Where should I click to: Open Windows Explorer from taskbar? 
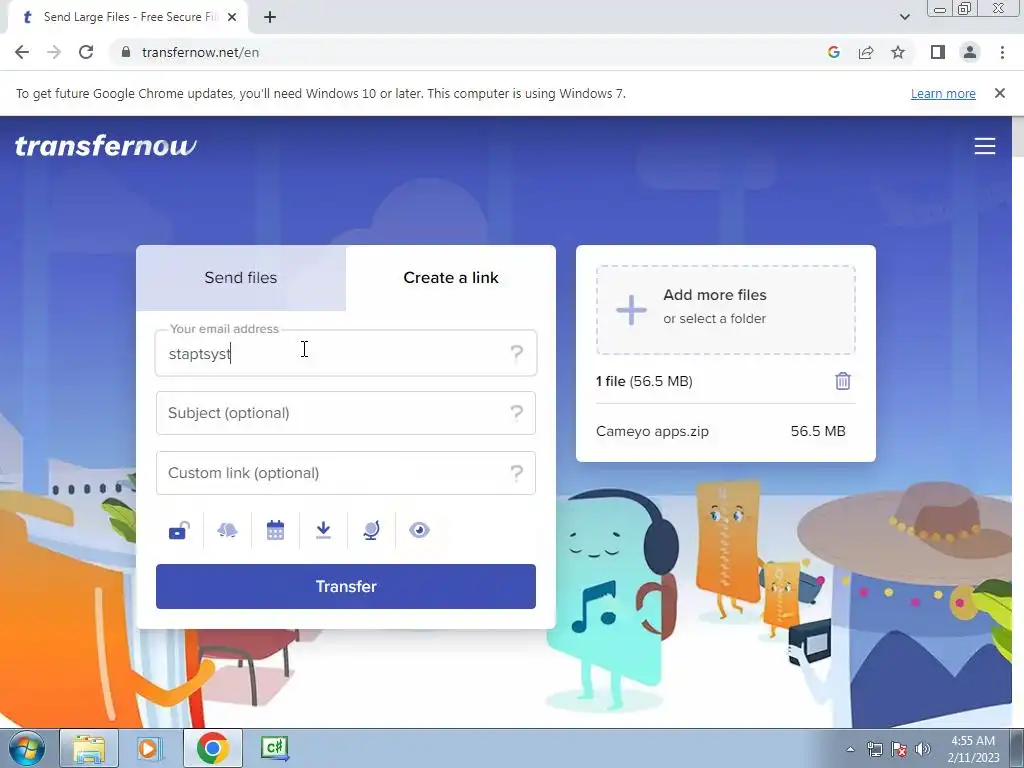pyautogui.click(x=89, y=748)
